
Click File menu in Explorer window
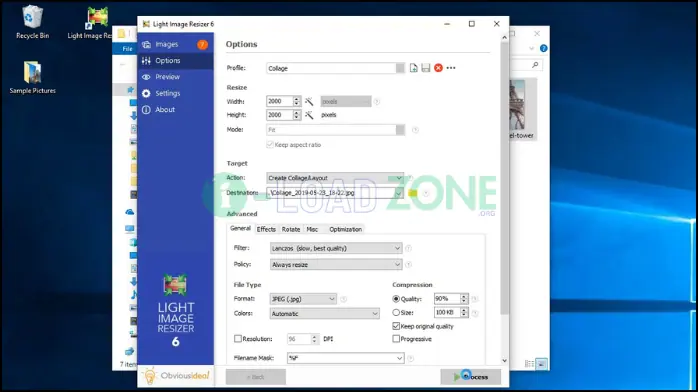(127, 49)
